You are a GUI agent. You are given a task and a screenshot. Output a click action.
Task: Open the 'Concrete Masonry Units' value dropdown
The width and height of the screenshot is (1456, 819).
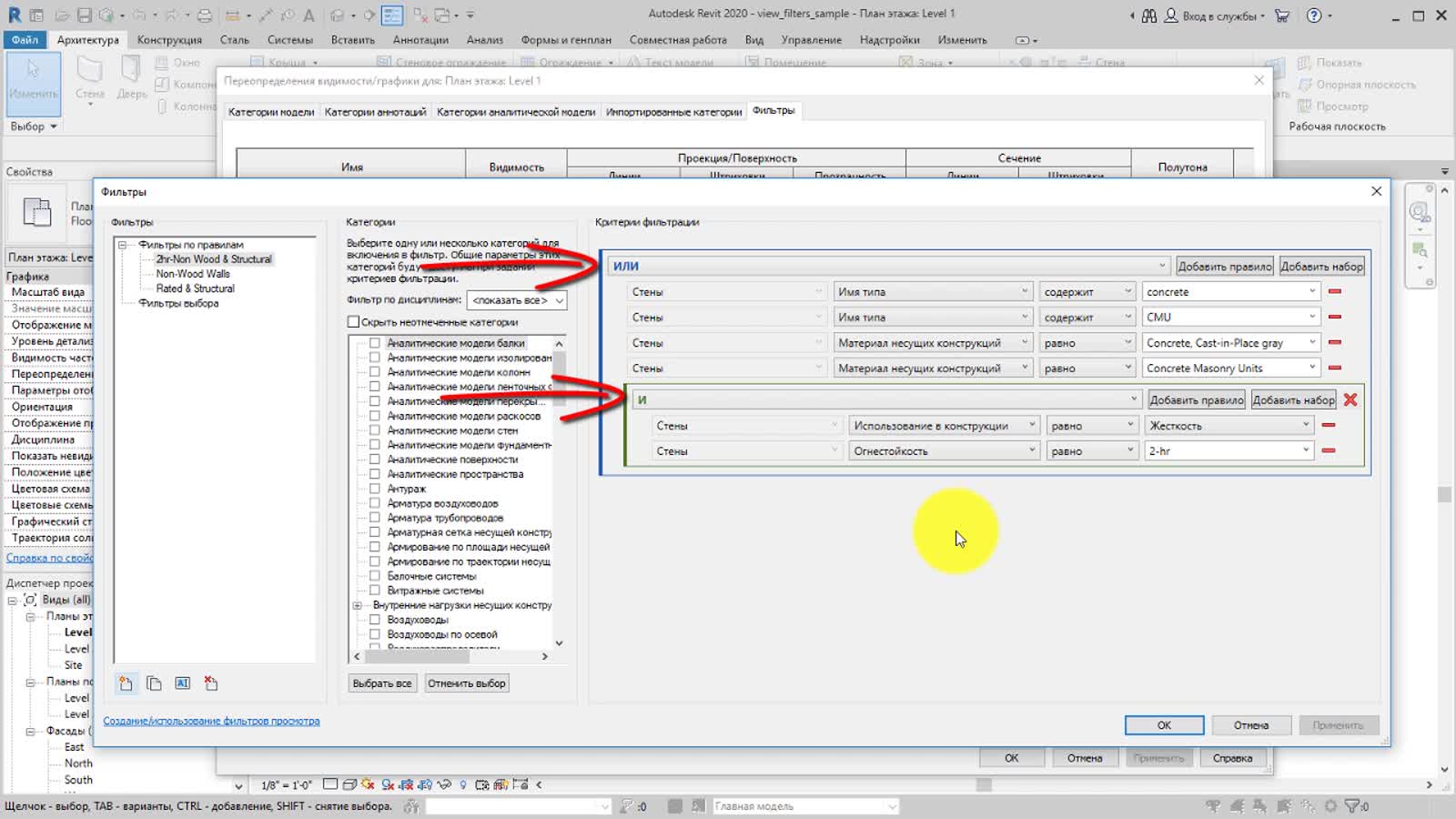tap(1231, 368)
